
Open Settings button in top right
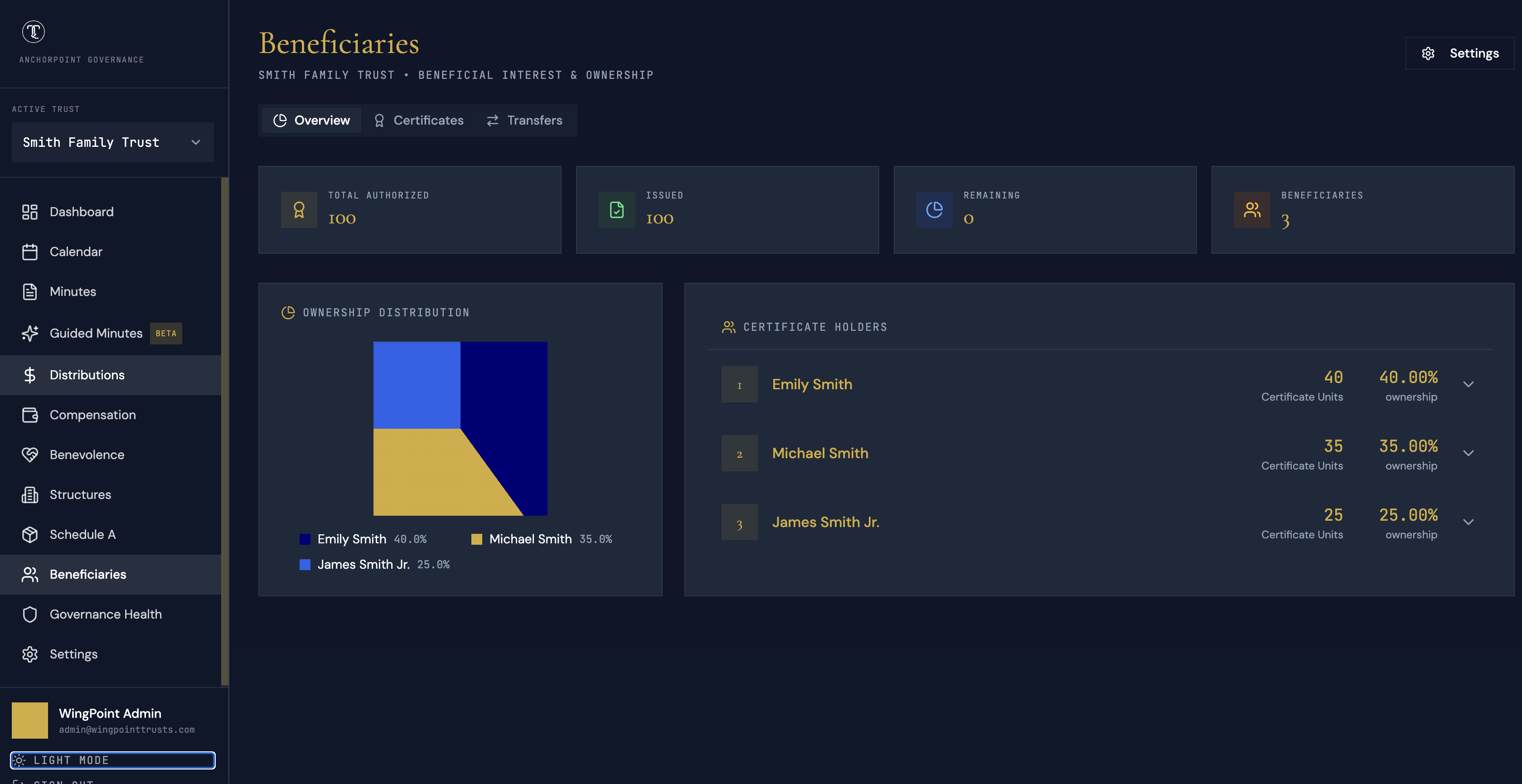point(1459,53)
